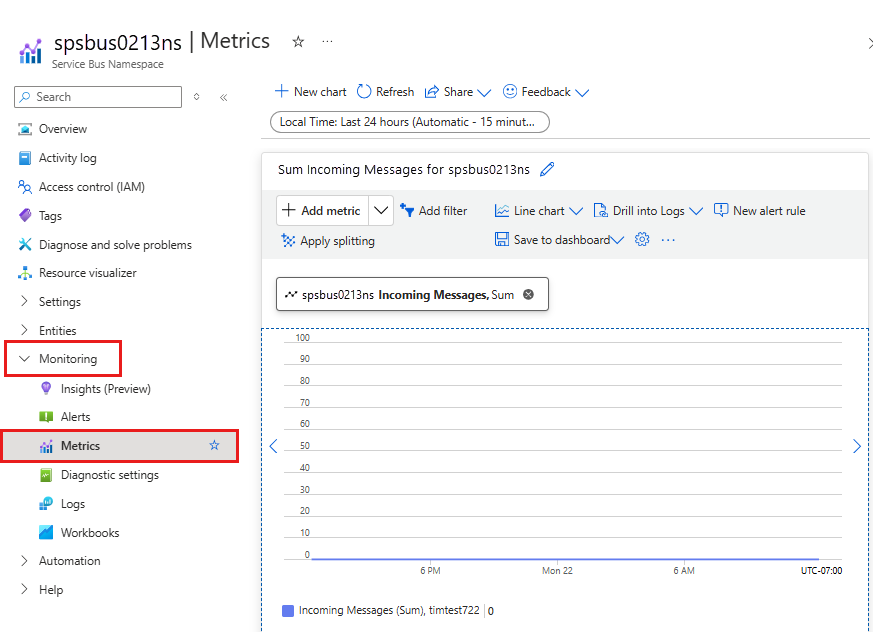873x632 pixels.
Task: Click the New alert rule icon button
Action: coord(721,211)
